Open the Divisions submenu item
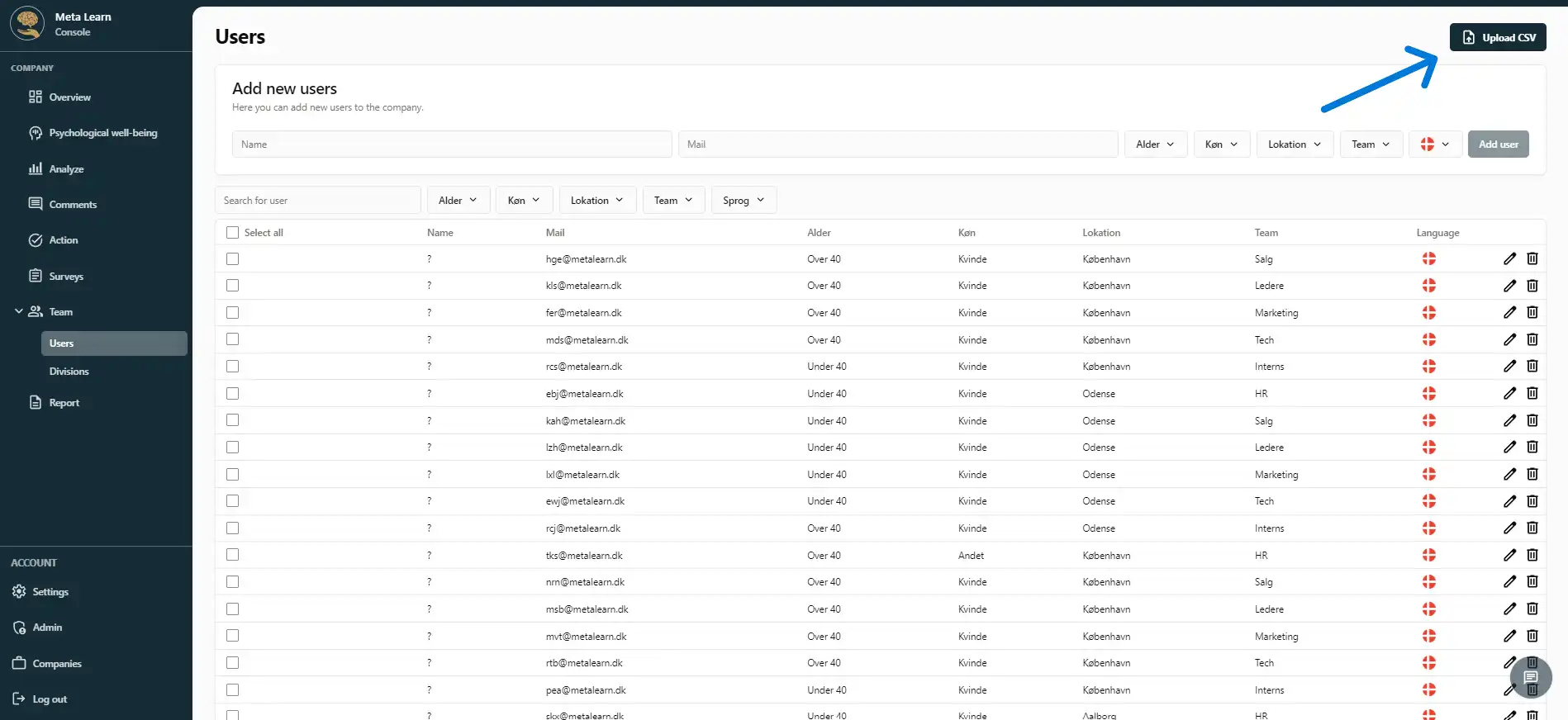The height and width of the screenshot is (720, 1568). pyautogui.click(x=69, y=372)
